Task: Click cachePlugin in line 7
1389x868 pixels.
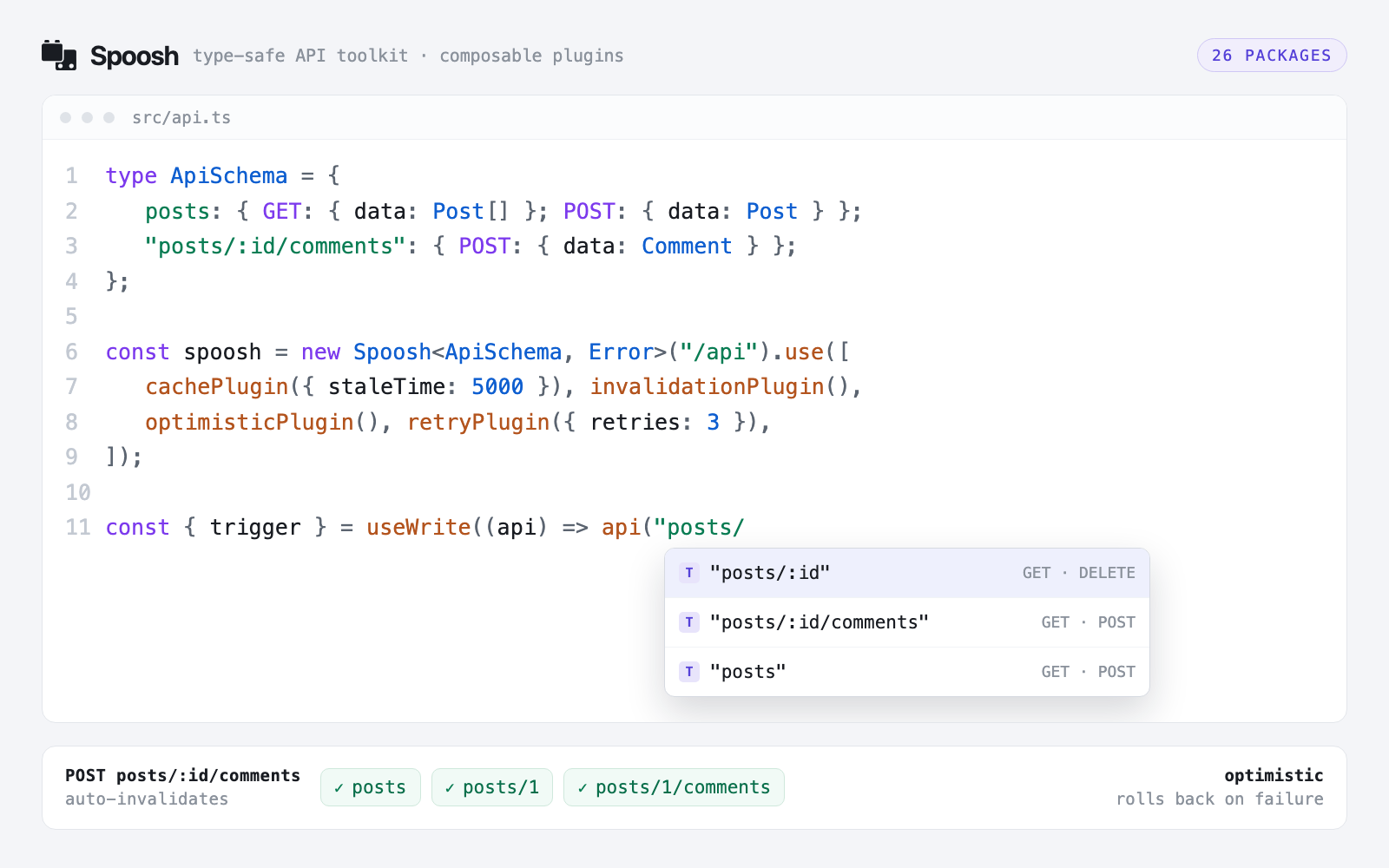Action: point(217,386)
